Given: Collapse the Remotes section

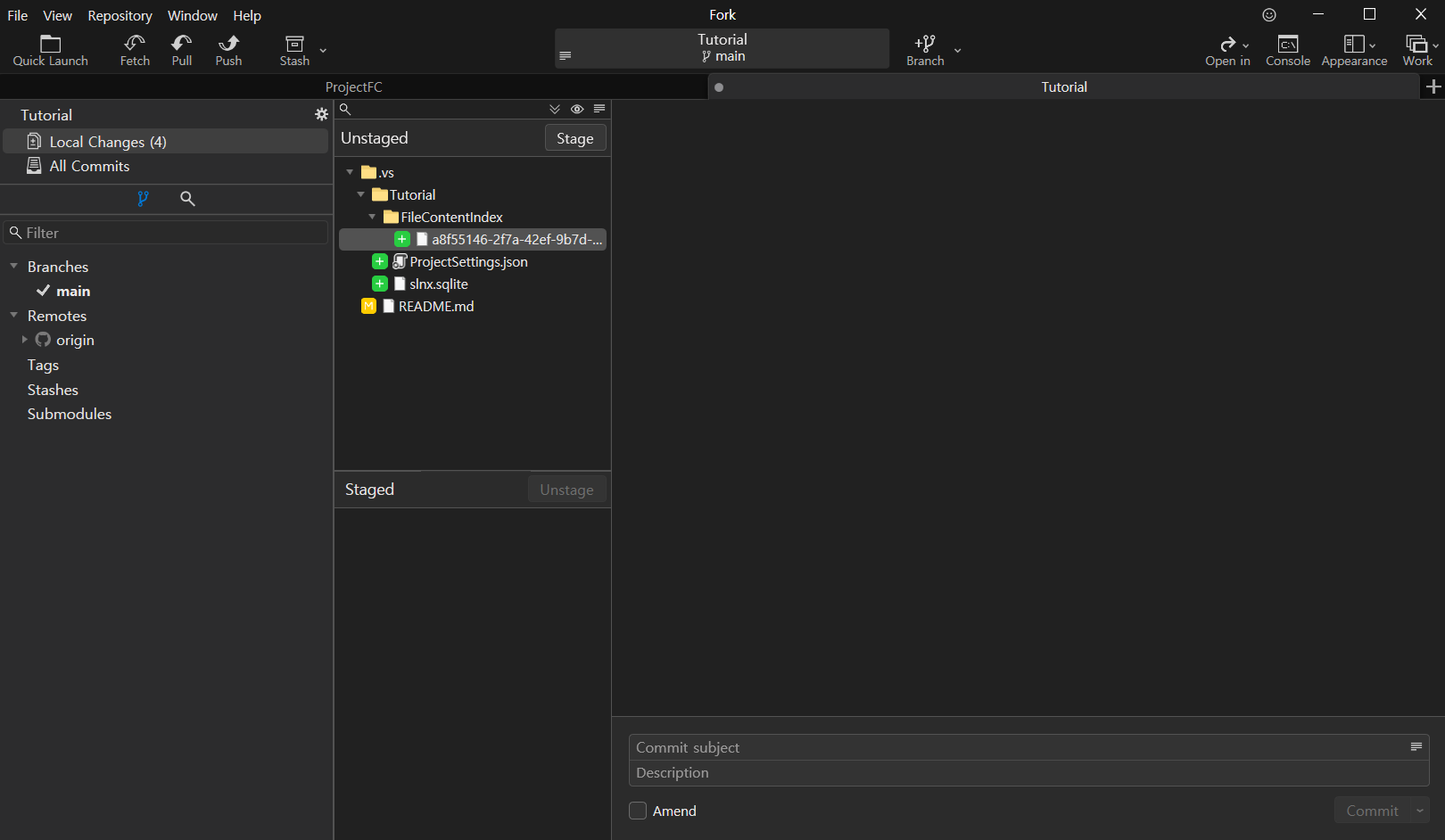Looking at the screenshot, I should pyautogui.click(x=14, y=315).
